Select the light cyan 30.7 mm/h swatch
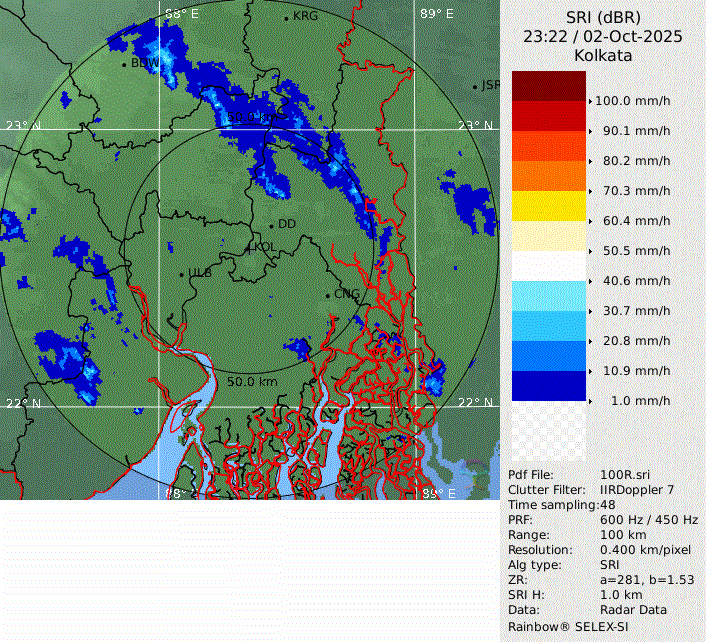706x642 pixels. point(548,296)
